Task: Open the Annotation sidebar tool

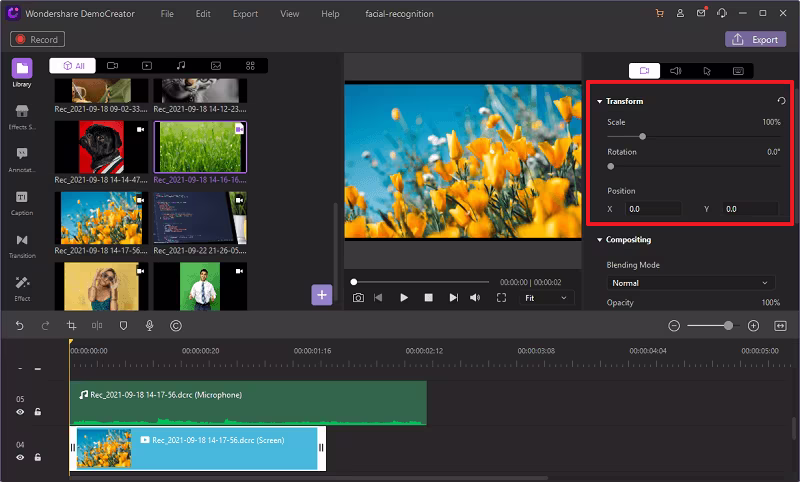Action: (x=22, y=160)
